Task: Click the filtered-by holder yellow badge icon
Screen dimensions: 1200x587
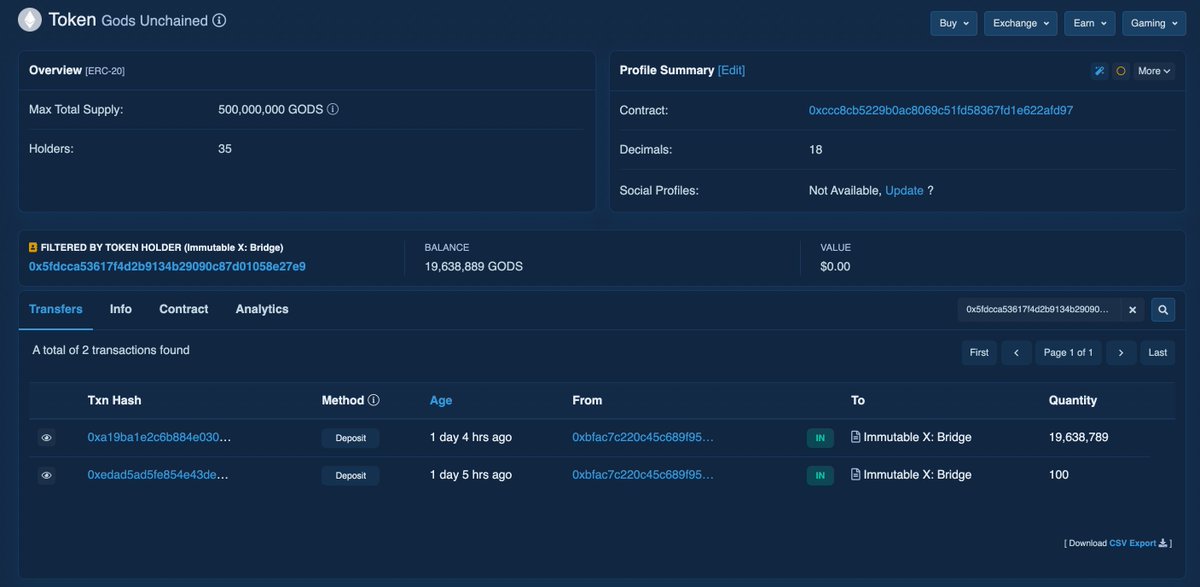Action: [x=33, y=247]
